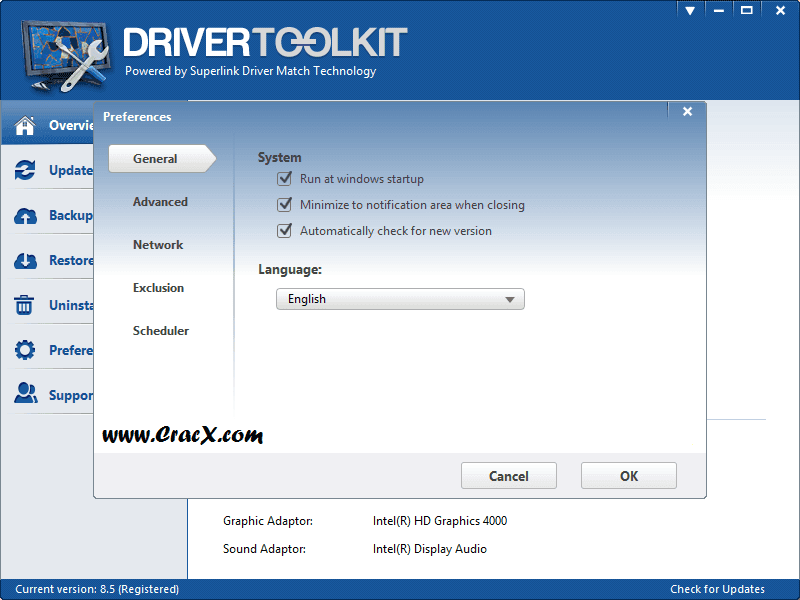Open the Overview section label in the sidebar

click(x=71, y=126)
